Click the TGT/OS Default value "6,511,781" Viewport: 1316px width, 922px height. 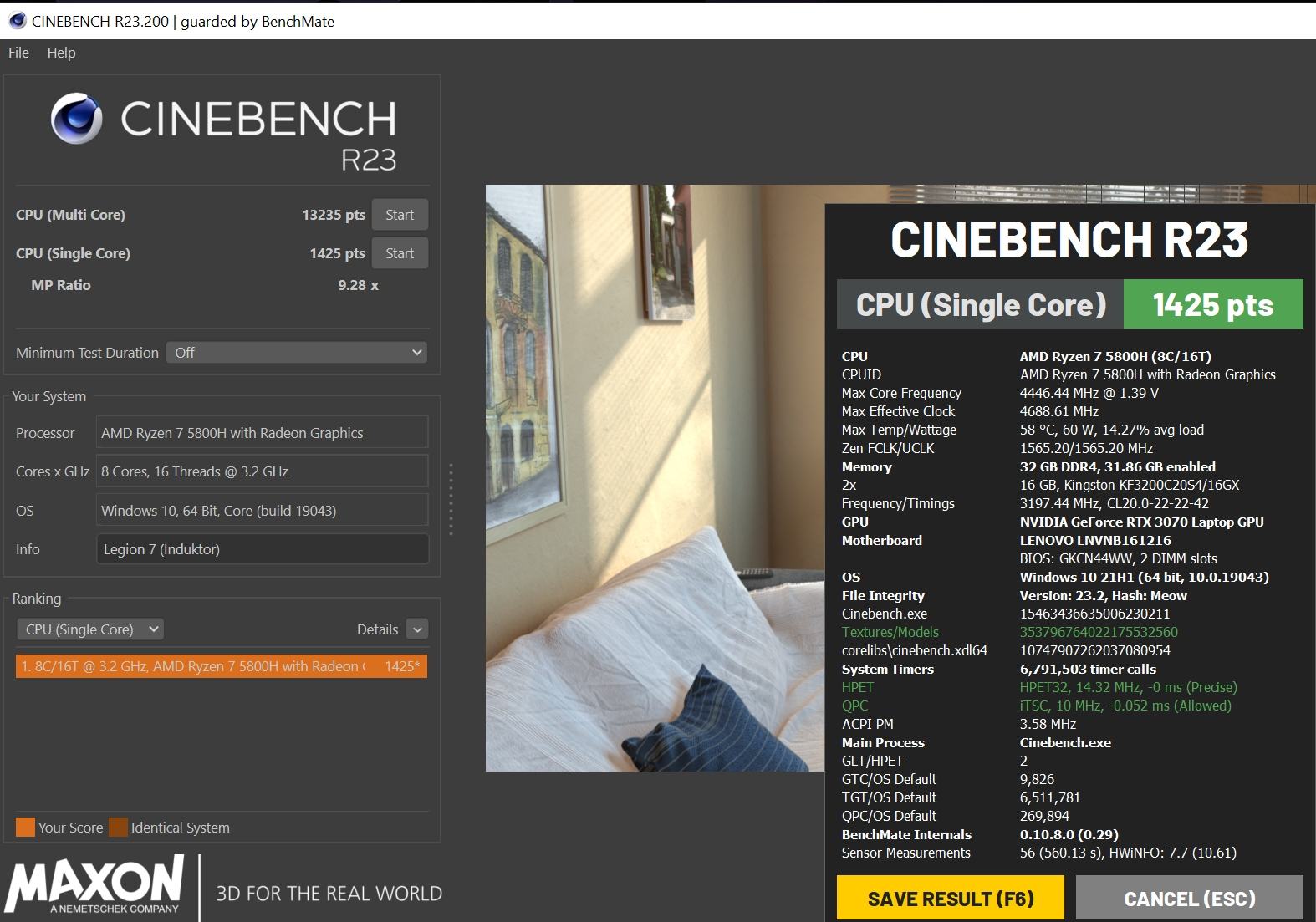pyautogui.click(x=1050, y=797)
